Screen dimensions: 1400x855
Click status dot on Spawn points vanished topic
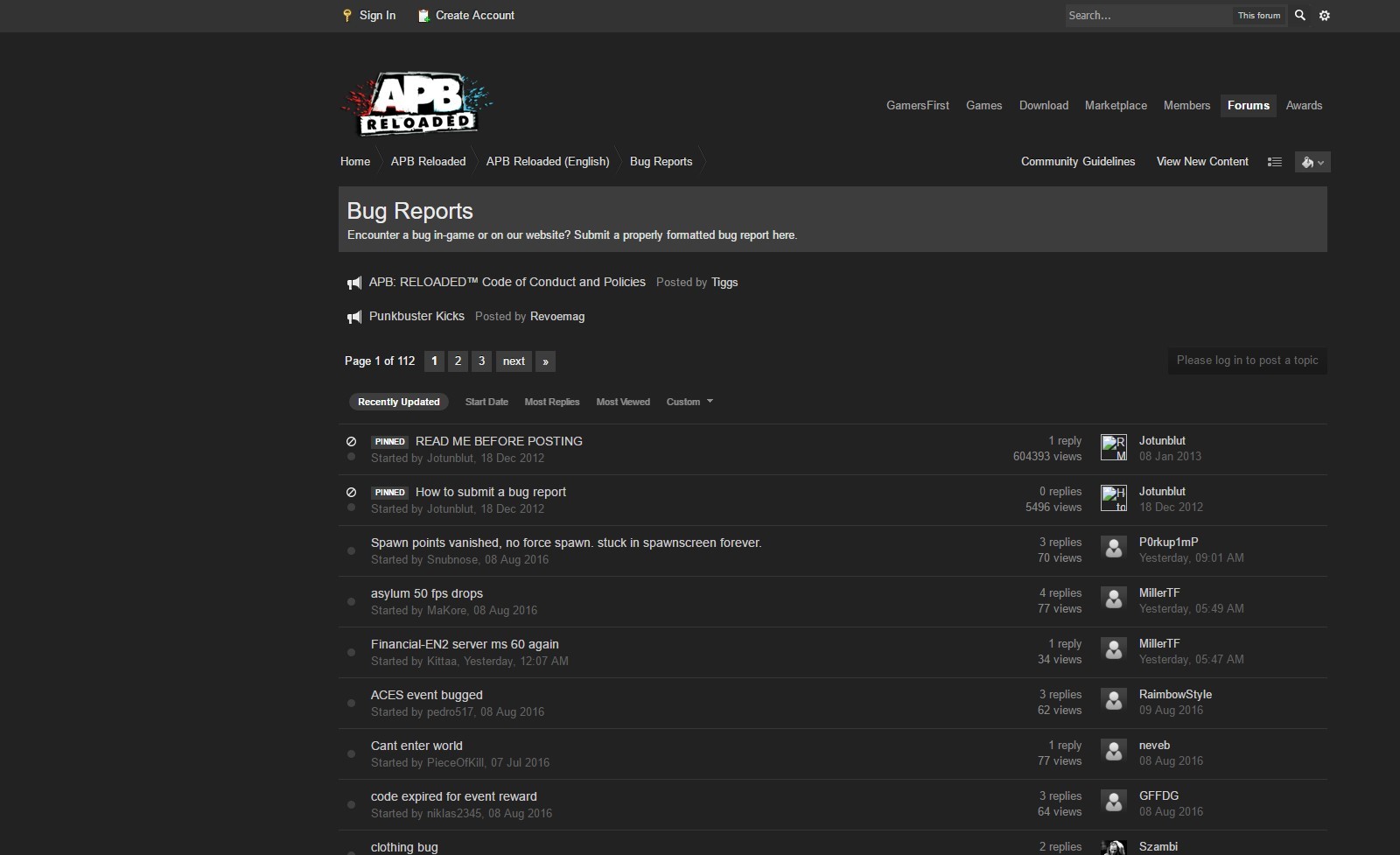pos(352,550)
